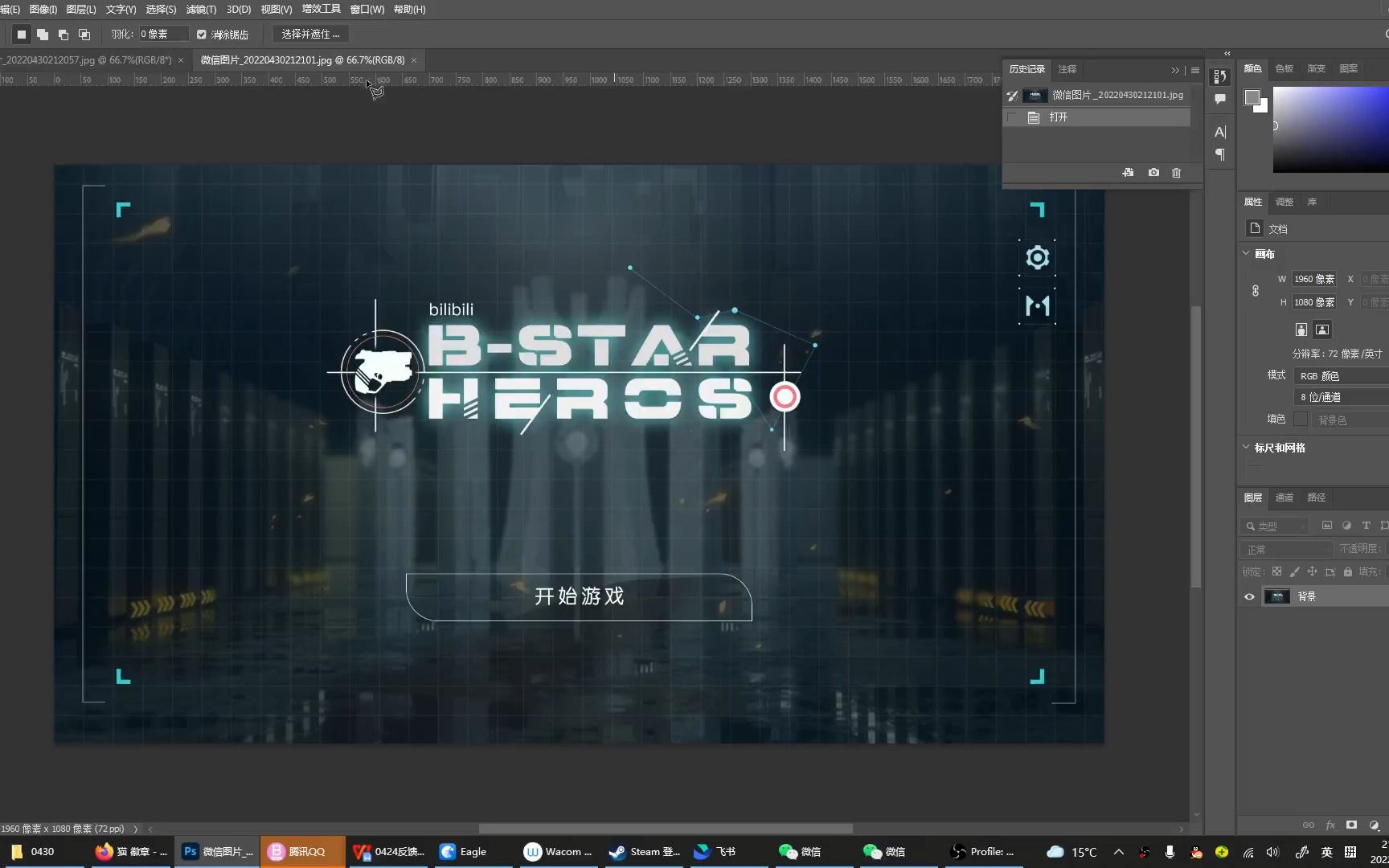Open the Character panel icon (A|)

(x=1220, y=133)
